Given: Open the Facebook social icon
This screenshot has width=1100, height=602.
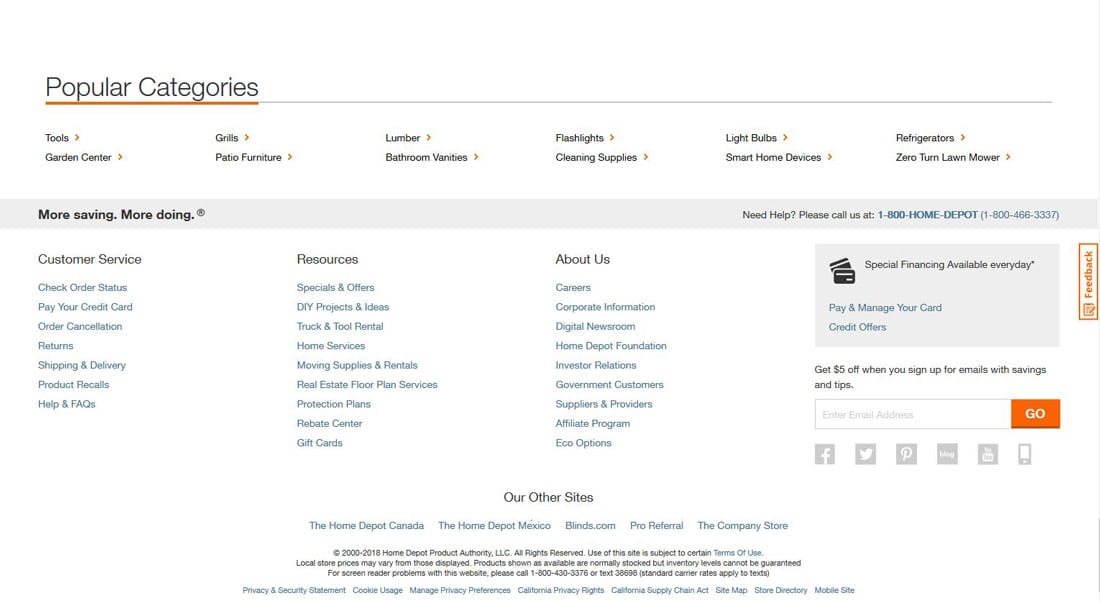Looking at the screenshot, I should tap(824, 454).
